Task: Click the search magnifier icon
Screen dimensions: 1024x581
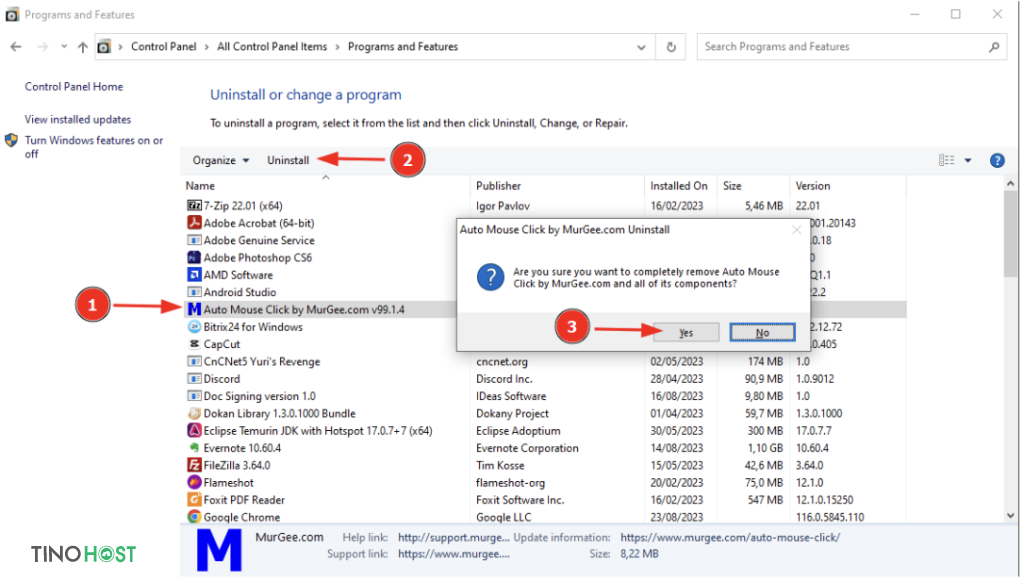Action: 993,47
